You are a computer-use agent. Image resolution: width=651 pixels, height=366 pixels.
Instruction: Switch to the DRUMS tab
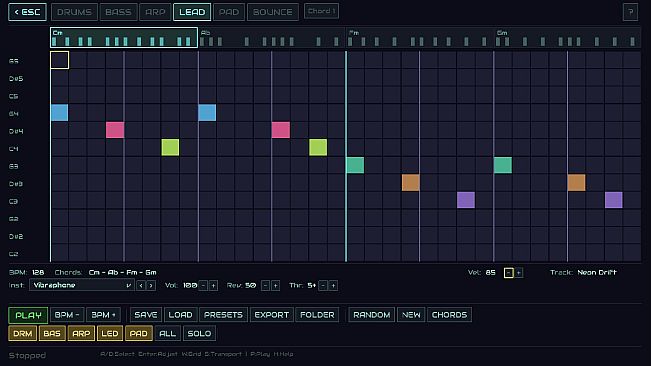pyautogui.click(x=74, y=12)
